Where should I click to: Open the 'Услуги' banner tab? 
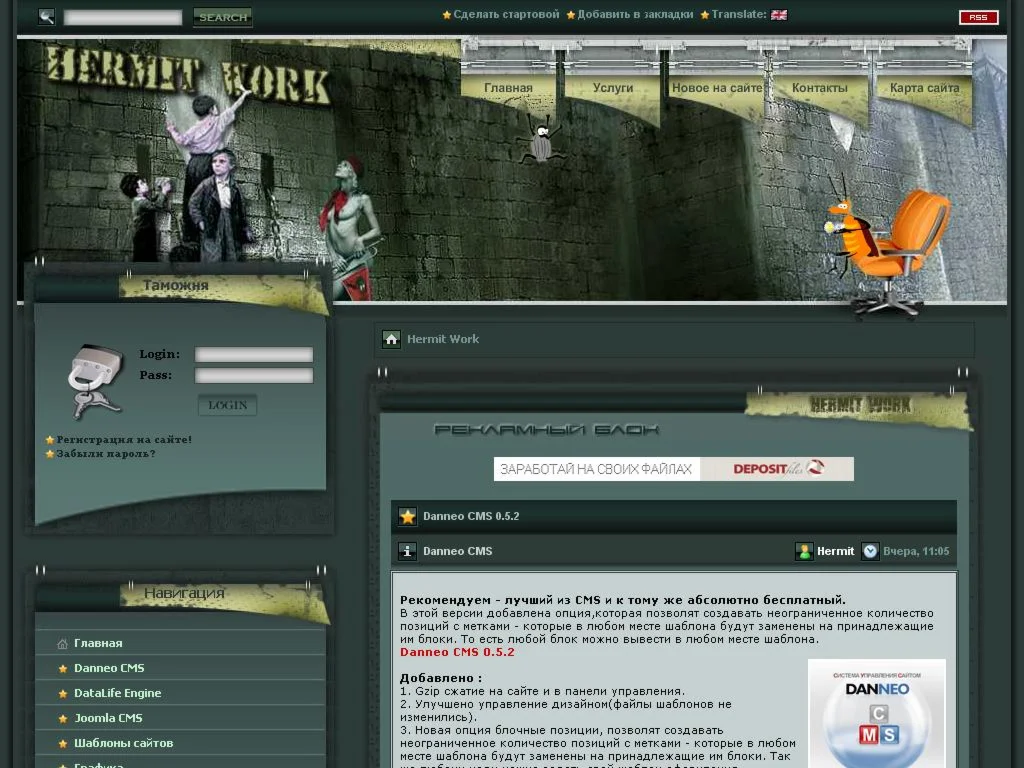pyautogui.click(x=613, y=88)
